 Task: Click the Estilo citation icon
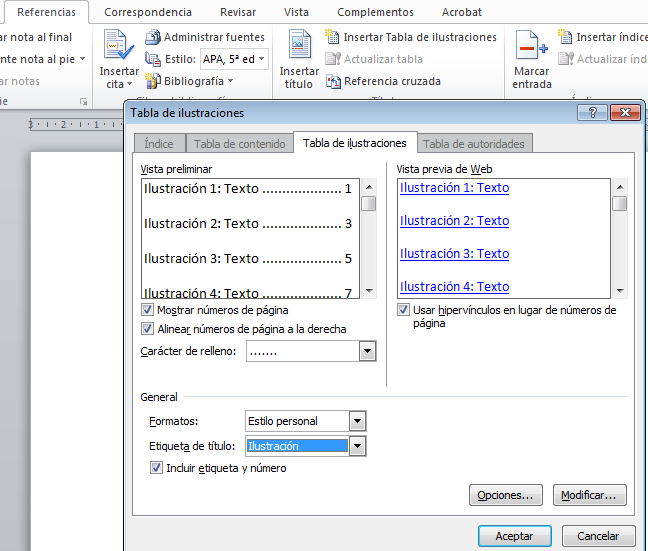point(153,59)
